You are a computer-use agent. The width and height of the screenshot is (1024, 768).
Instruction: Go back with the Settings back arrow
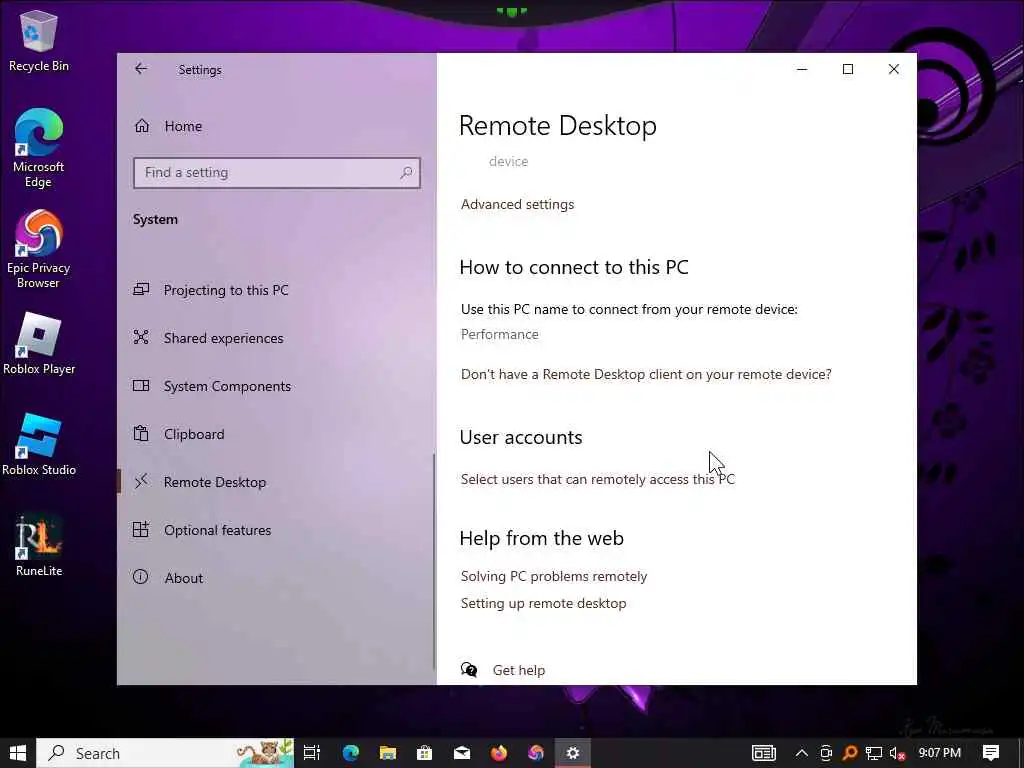[141, 69]
